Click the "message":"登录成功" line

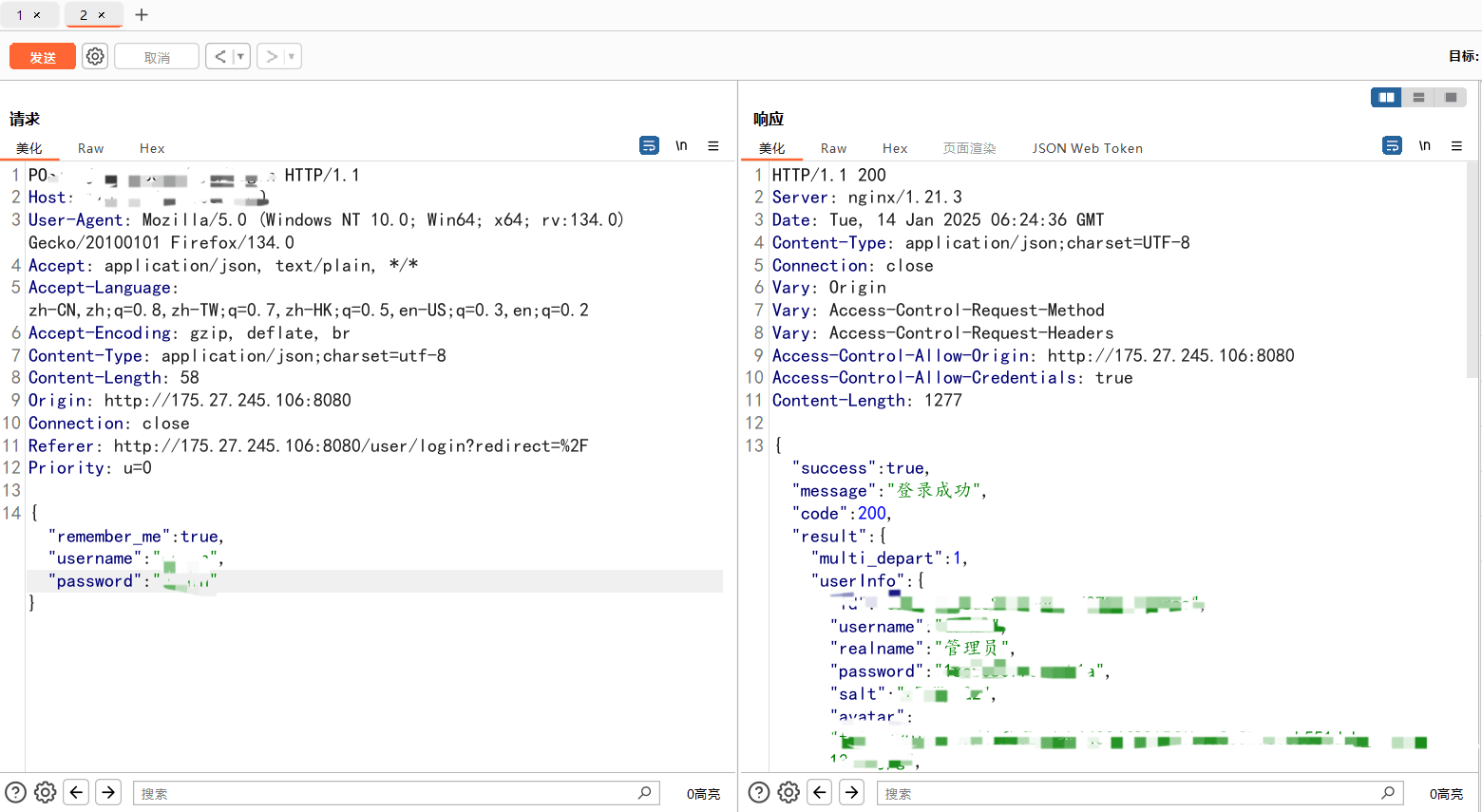pos(890,491)
